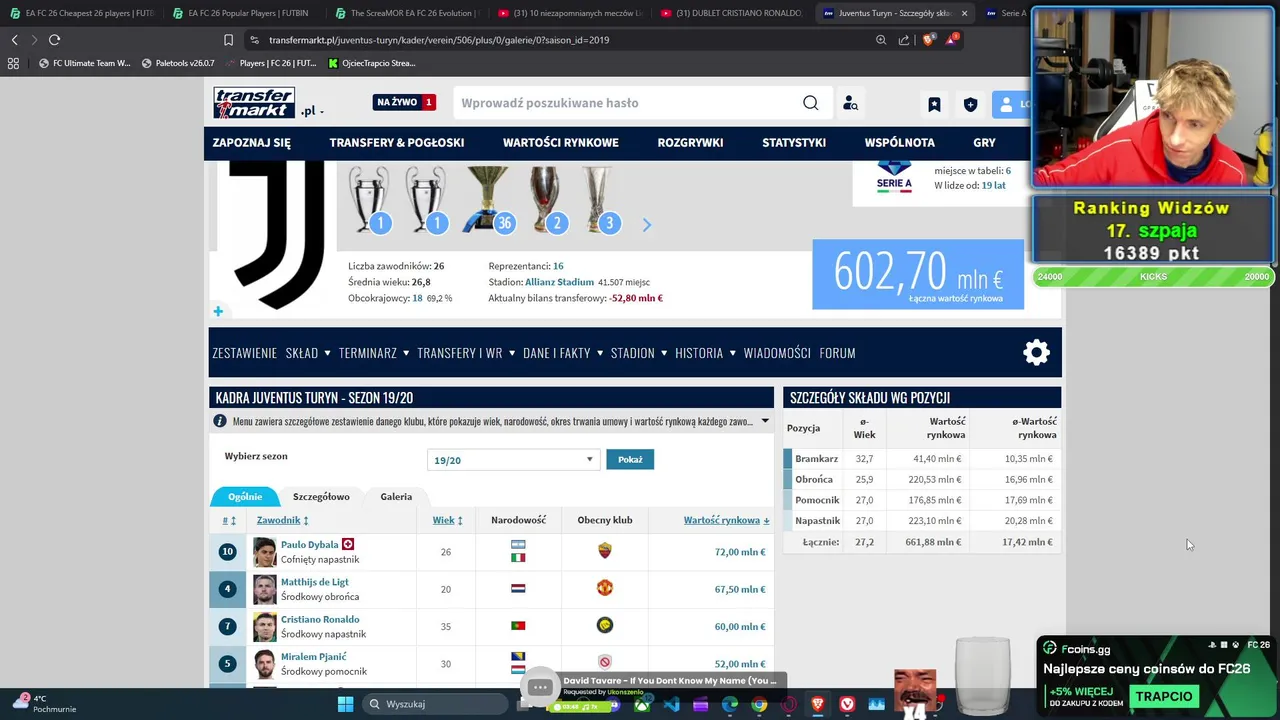Open the settings gear in club submenu
The image size is (1280, 720).
pos(1036,352)
